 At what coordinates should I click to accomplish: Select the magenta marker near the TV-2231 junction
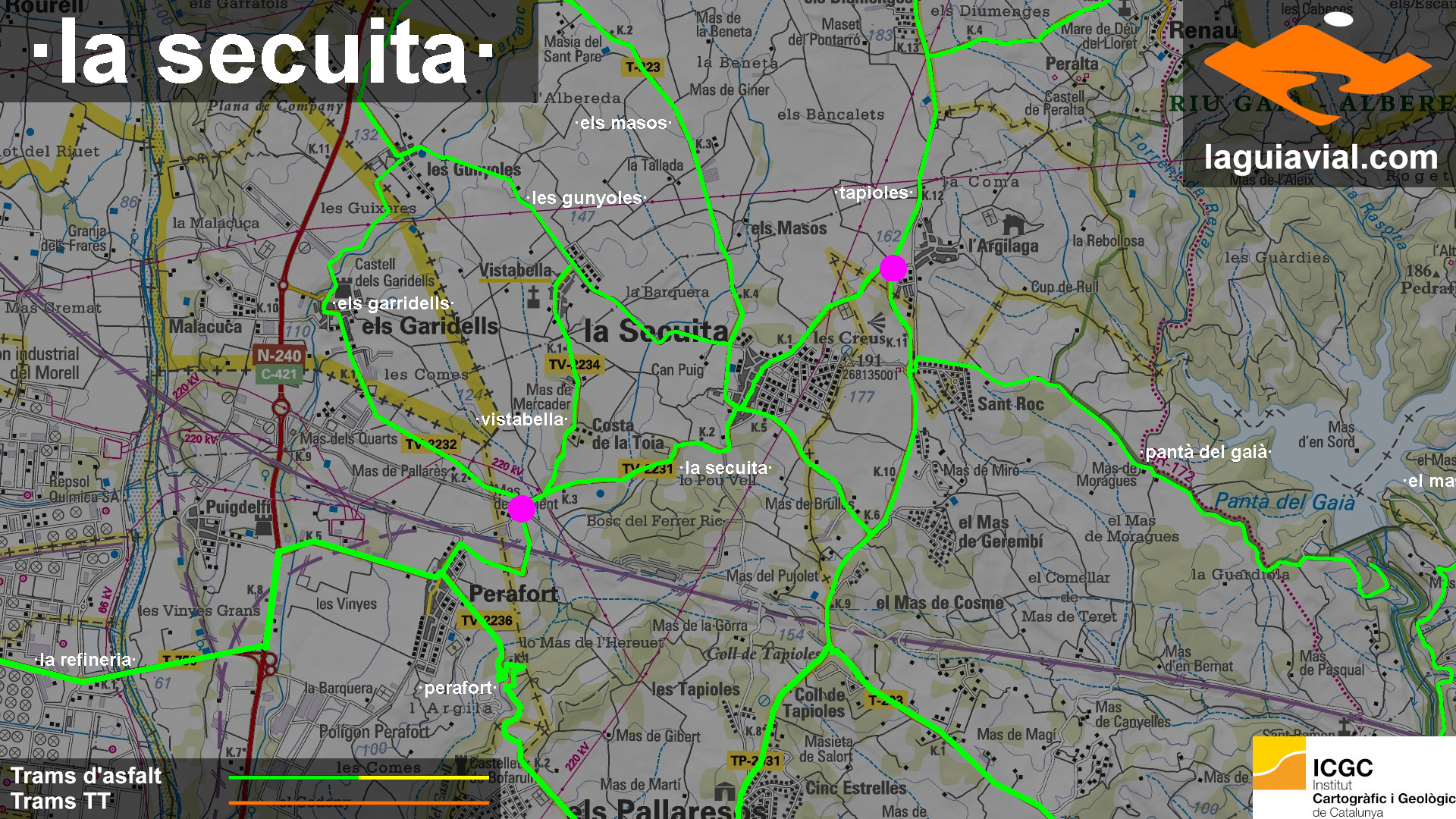click(522, 509)
